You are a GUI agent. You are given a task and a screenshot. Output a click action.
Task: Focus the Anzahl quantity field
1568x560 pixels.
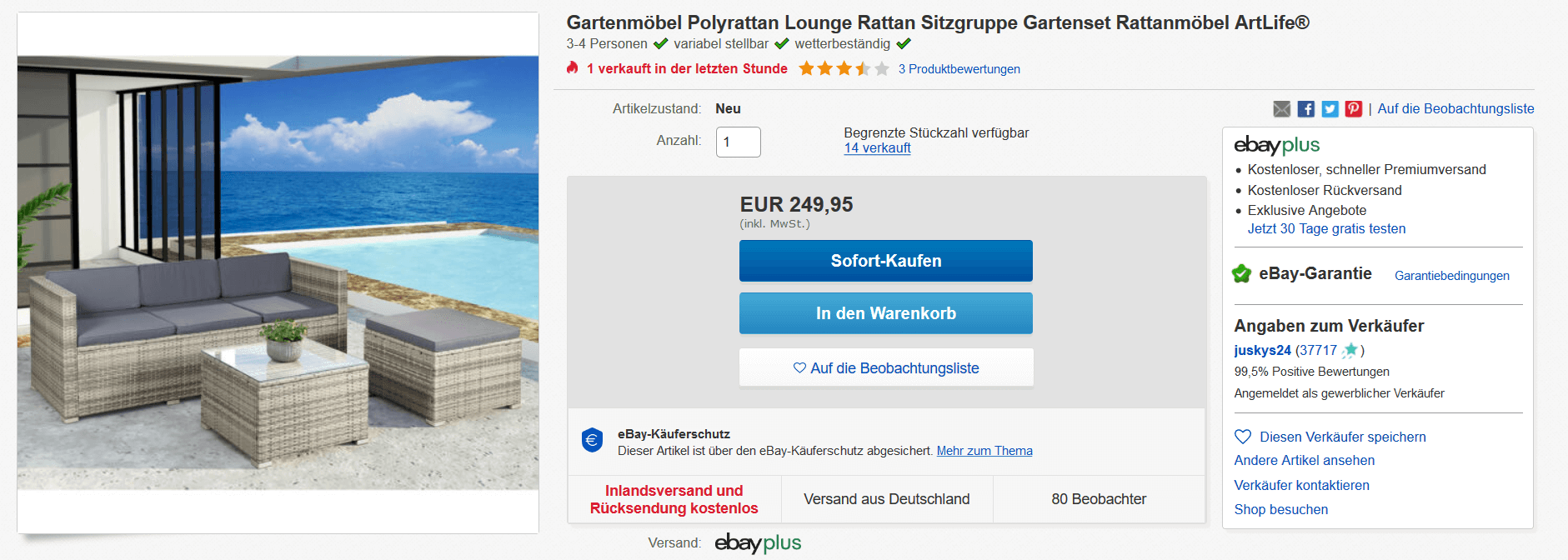tap(738, 142)
